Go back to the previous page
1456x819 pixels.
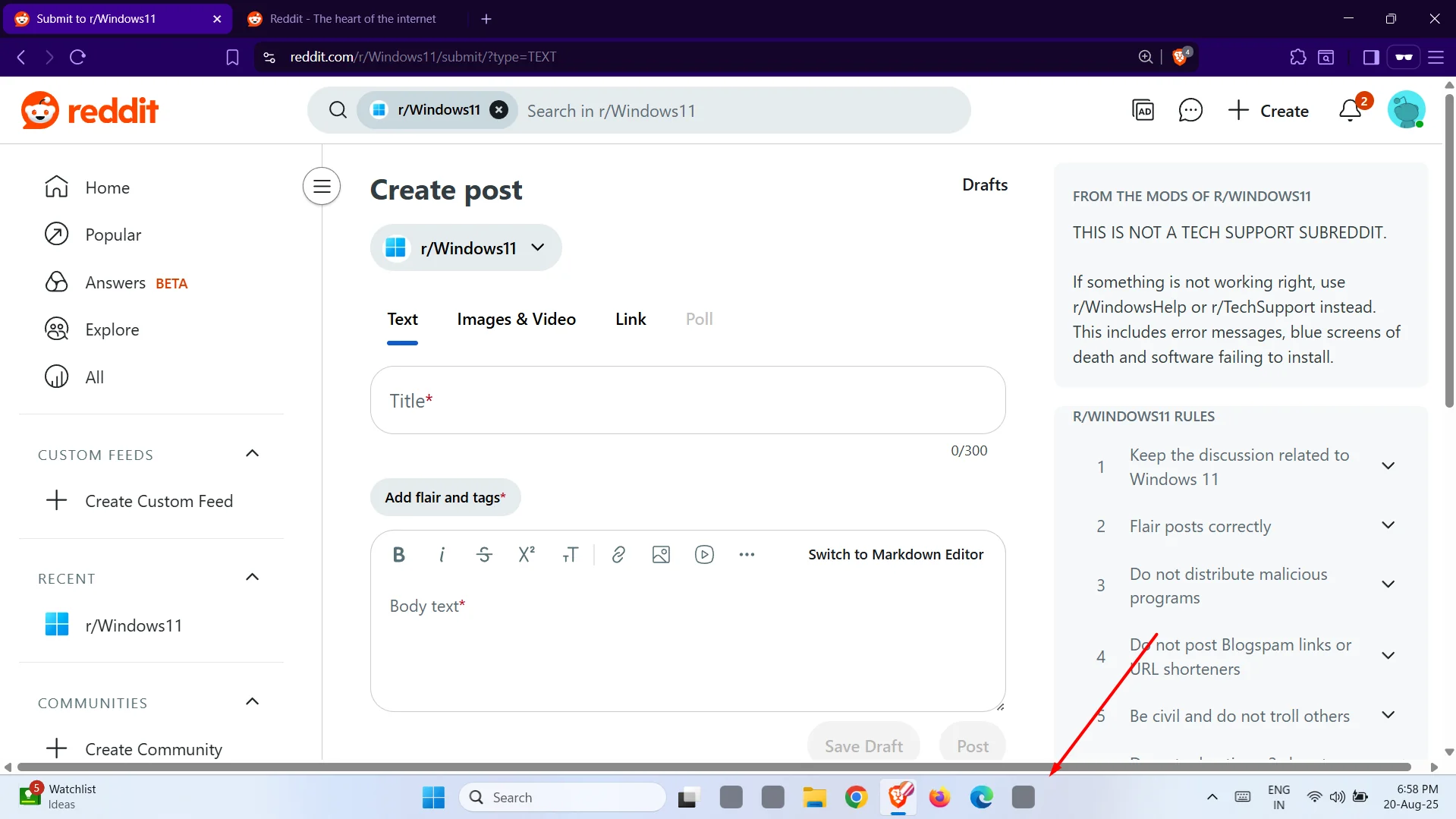click(21, 57)
